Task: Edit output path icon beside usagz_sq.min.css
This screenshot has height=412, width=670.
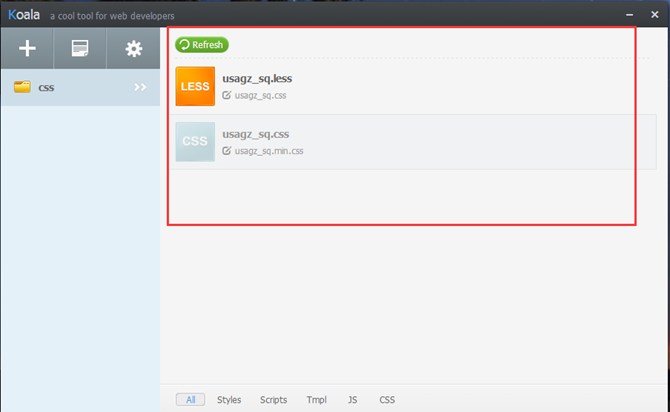Action: 226,151
